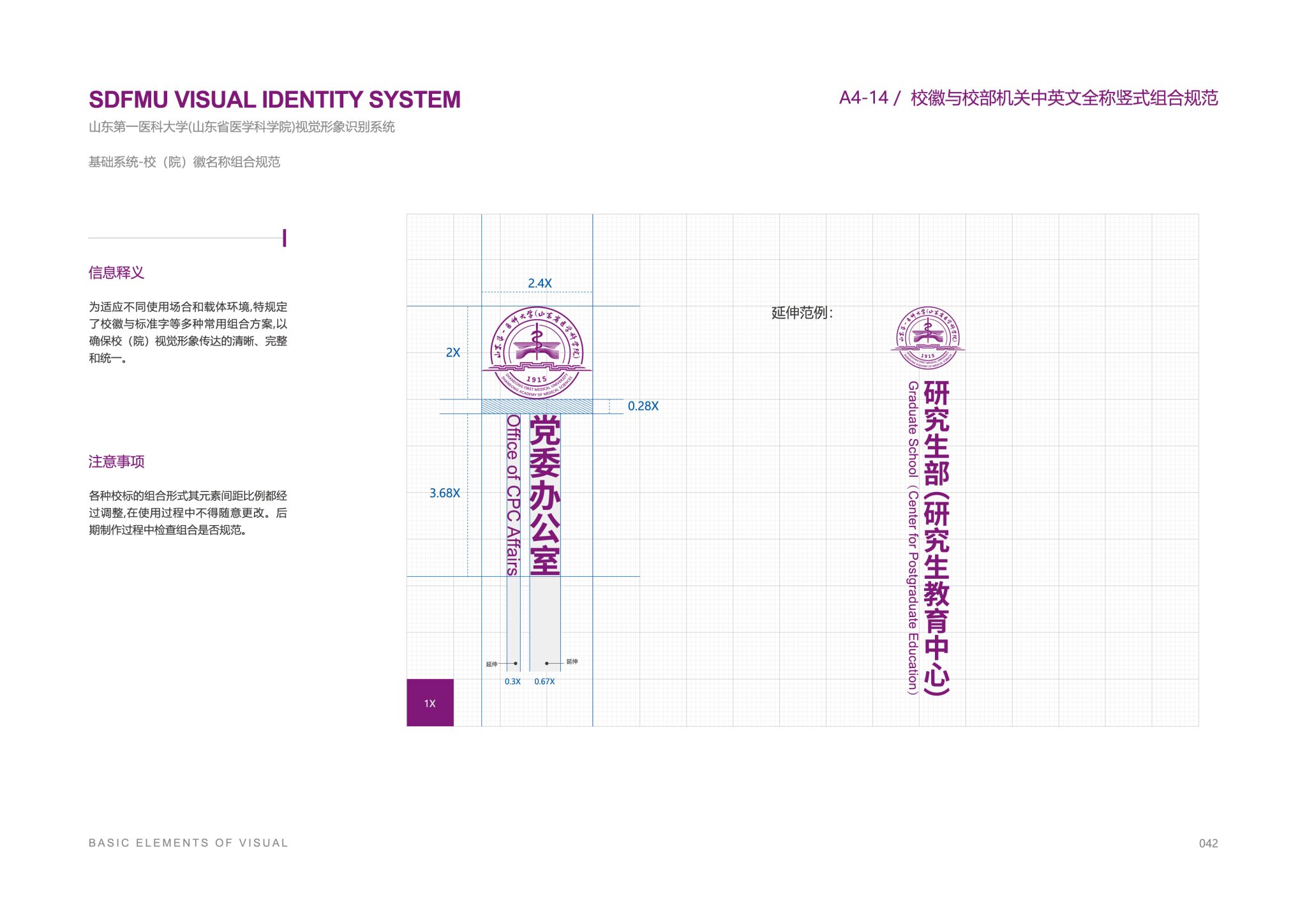Click the 2X height dimension label
The height and width of the screenshot is (924, 1307).
(x=452, y=352)
